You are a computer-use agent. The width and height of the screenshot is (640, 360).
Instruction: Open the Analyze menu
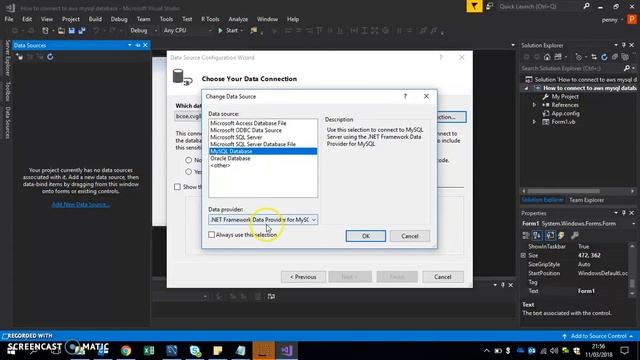238,19
